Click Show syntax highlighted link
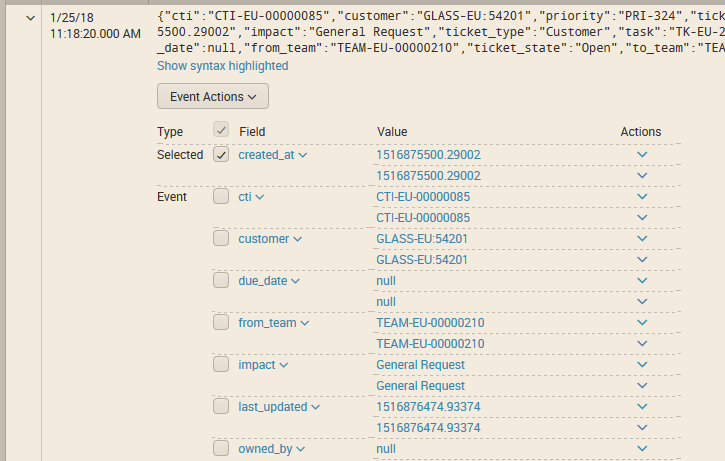The image size is (725, 461). [222, 65]
